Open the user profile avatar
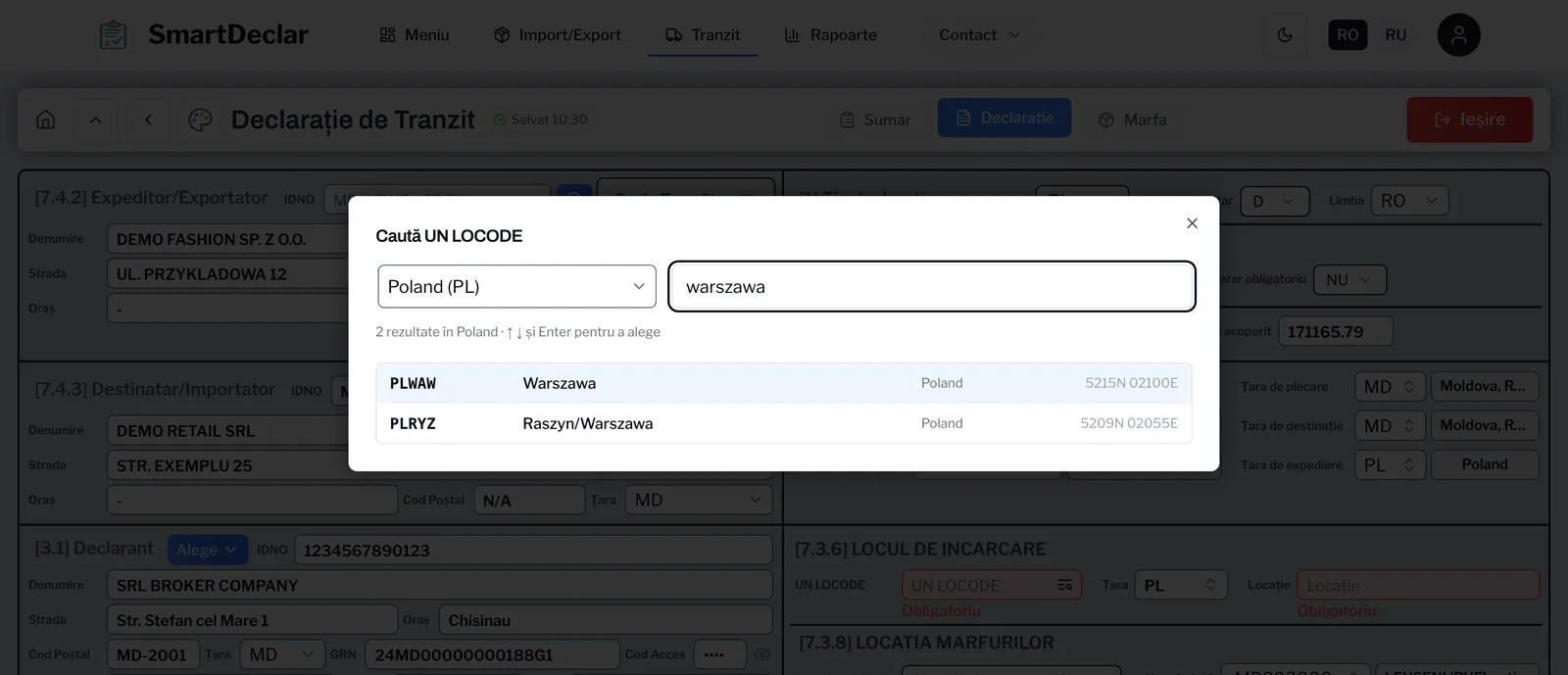Image resolution: width=1568 pixels, height=675 pixels. pos(1458,35)
